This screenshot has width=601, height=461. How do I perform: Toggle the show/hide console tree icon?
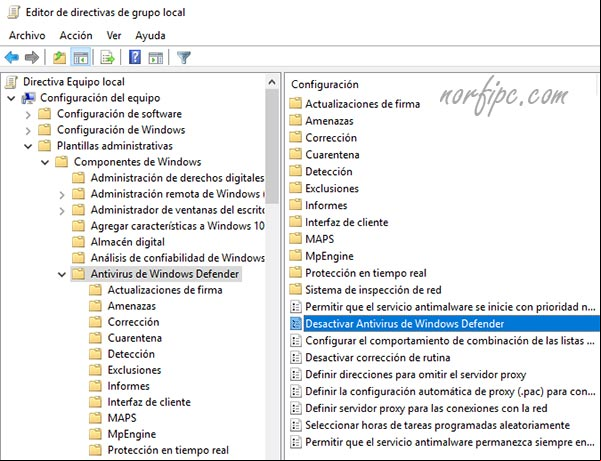pyautogui.click(x=81, y=58)
